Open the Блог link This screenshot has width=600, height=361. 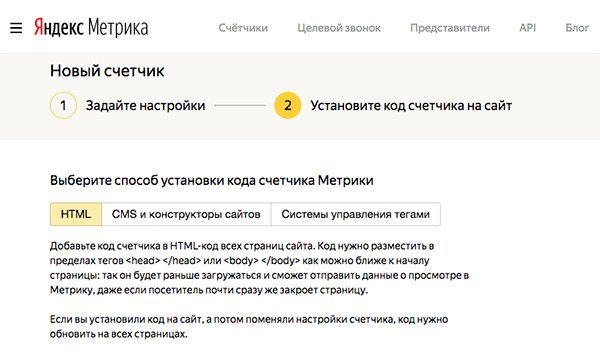[x=577, y=28]
